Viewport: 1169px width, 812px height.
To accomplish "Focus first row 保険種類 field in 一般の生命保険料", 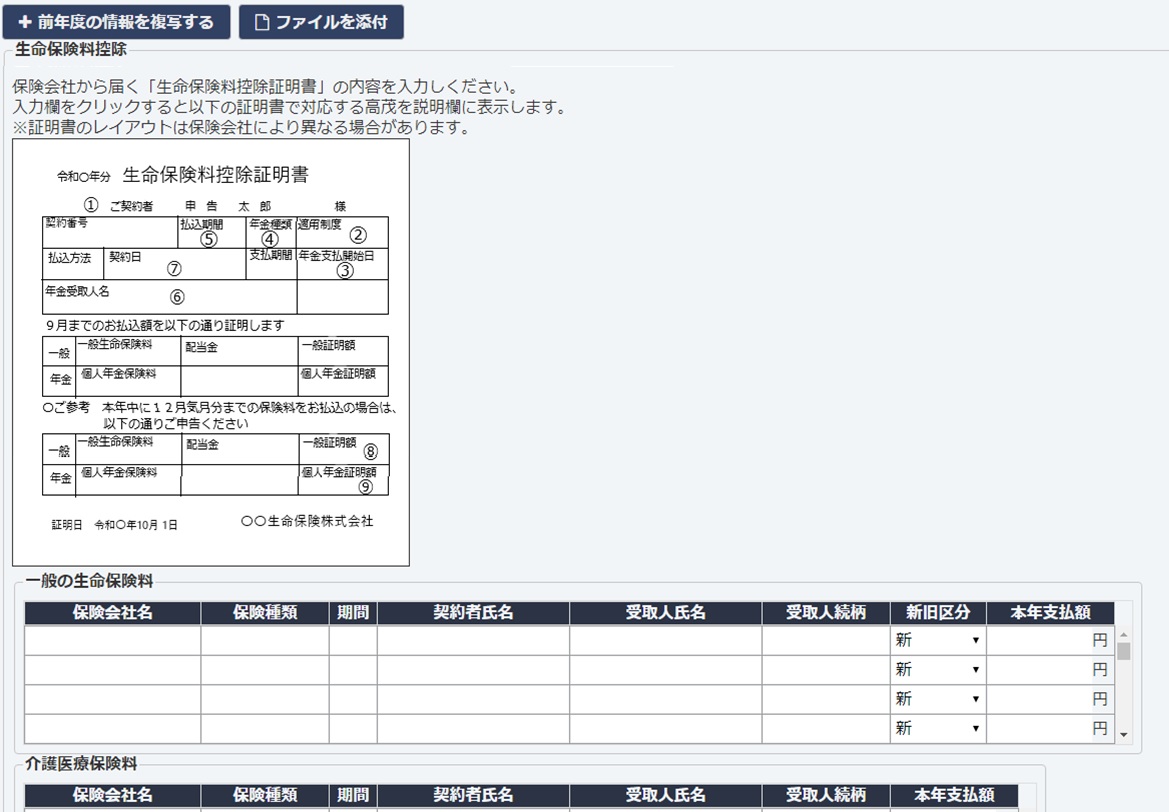I will click(x=264, y=640).
